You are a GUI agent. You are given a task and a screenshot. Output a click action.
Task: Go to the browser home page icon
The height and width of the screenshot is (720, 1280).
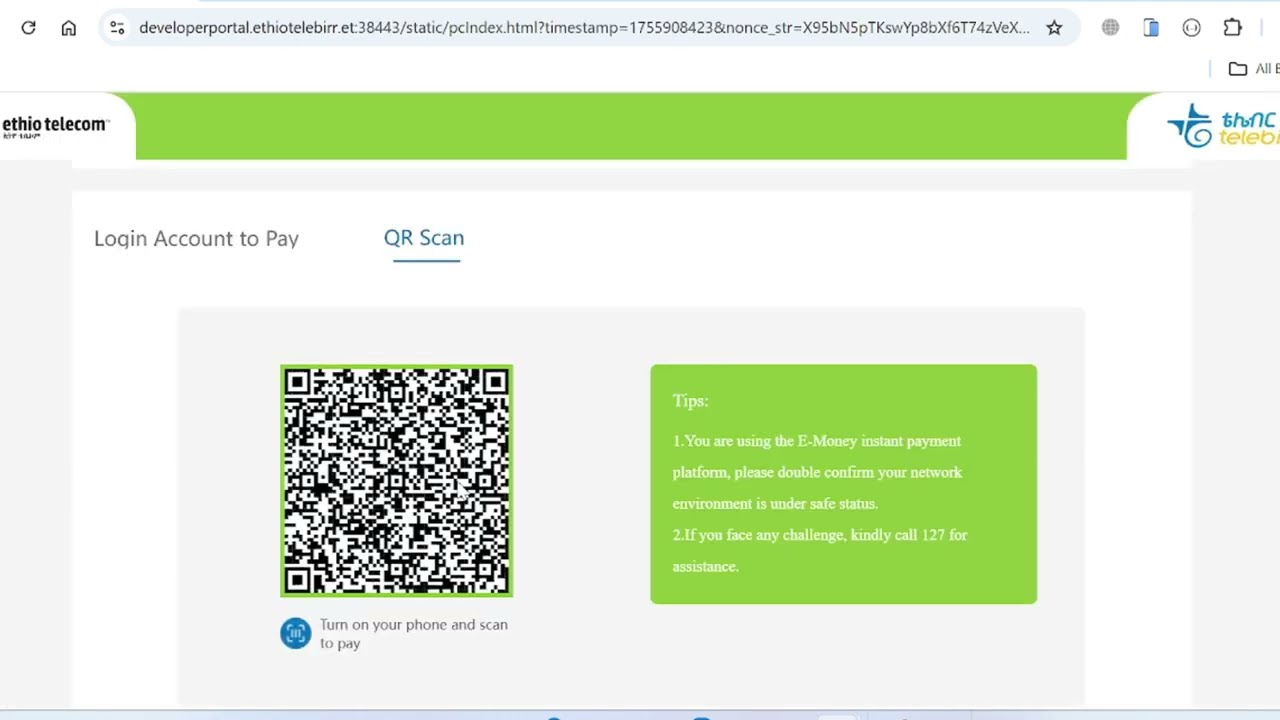(68, 28)
